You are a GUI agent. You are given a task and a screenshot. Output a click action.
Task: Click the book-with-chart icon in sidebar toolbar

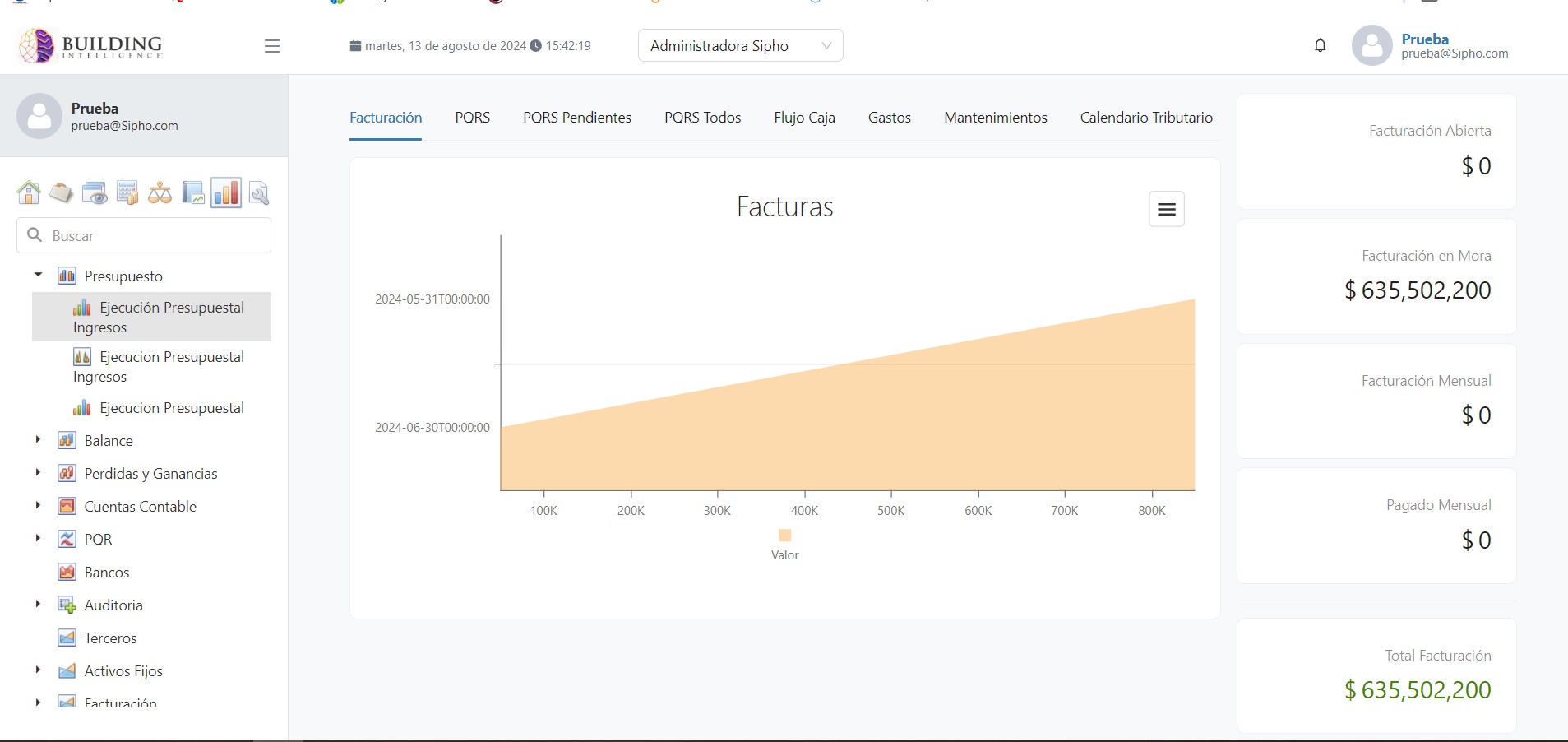(x=193, y=192)
